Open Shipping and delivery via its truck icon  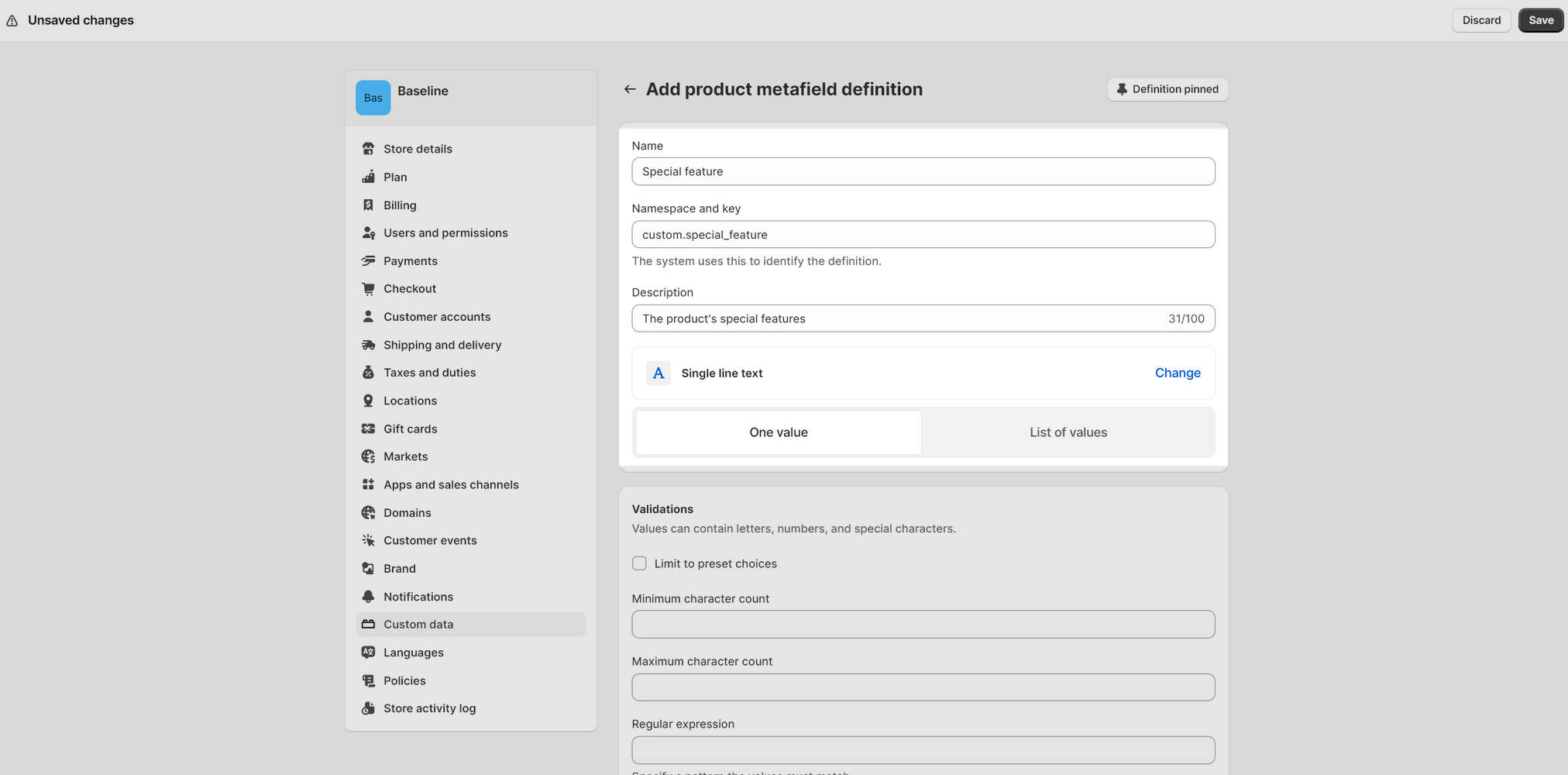coord(368,344)
